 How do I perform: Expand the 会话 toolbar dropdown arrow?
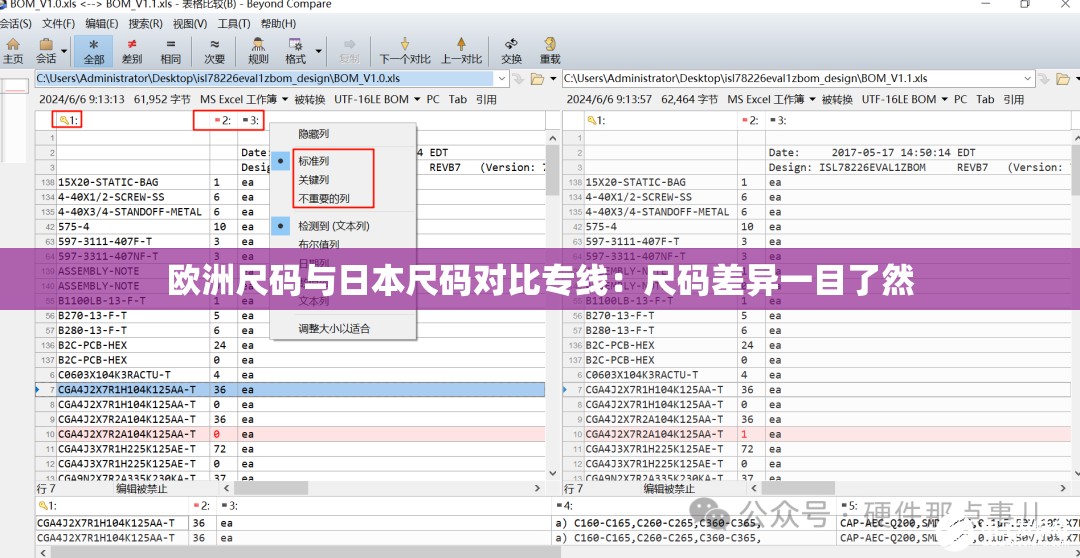tap(64, 51)
